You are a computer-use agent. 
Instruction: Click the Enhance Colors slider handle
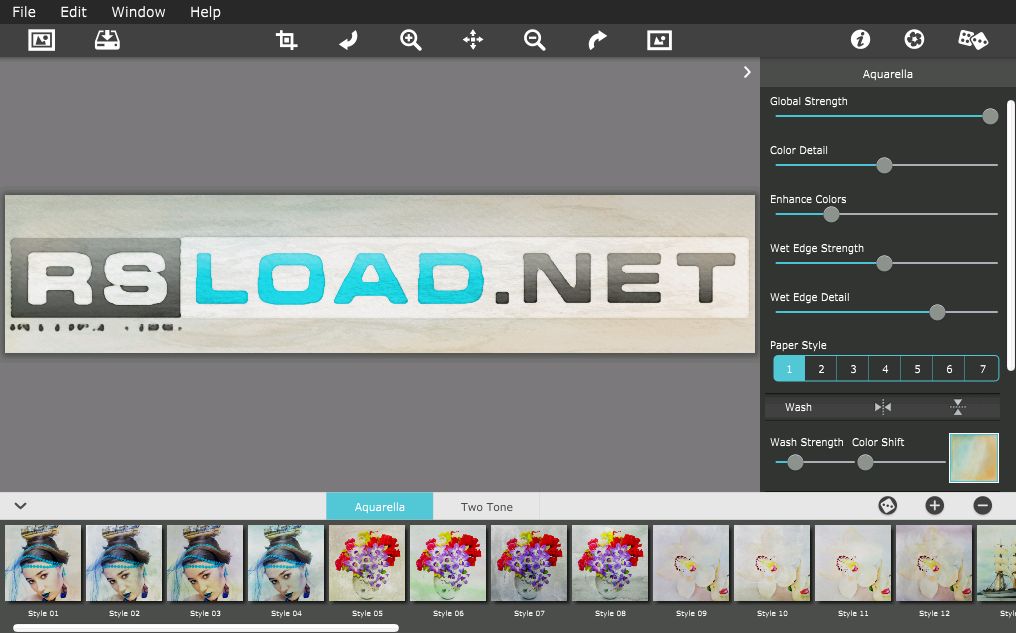831,214
